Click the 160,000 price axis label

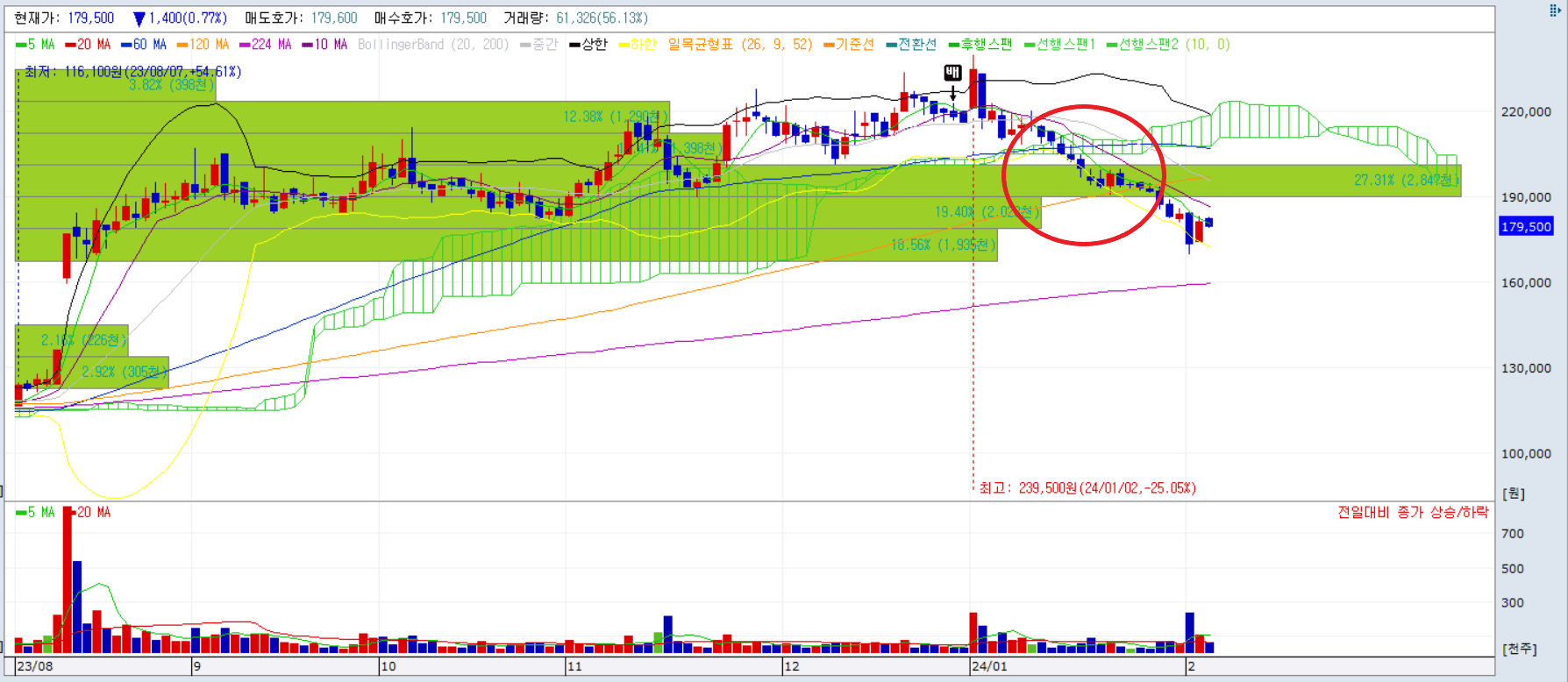(x=1526, y=283)
